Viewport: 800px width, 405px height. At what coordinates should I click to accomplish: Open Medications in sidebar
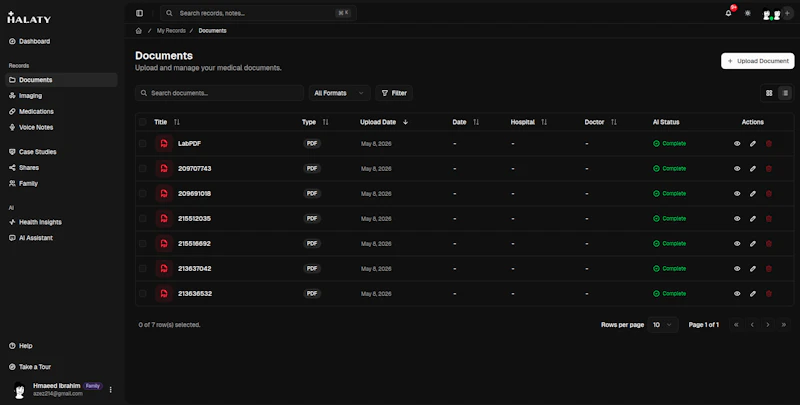tap(61, 112)
